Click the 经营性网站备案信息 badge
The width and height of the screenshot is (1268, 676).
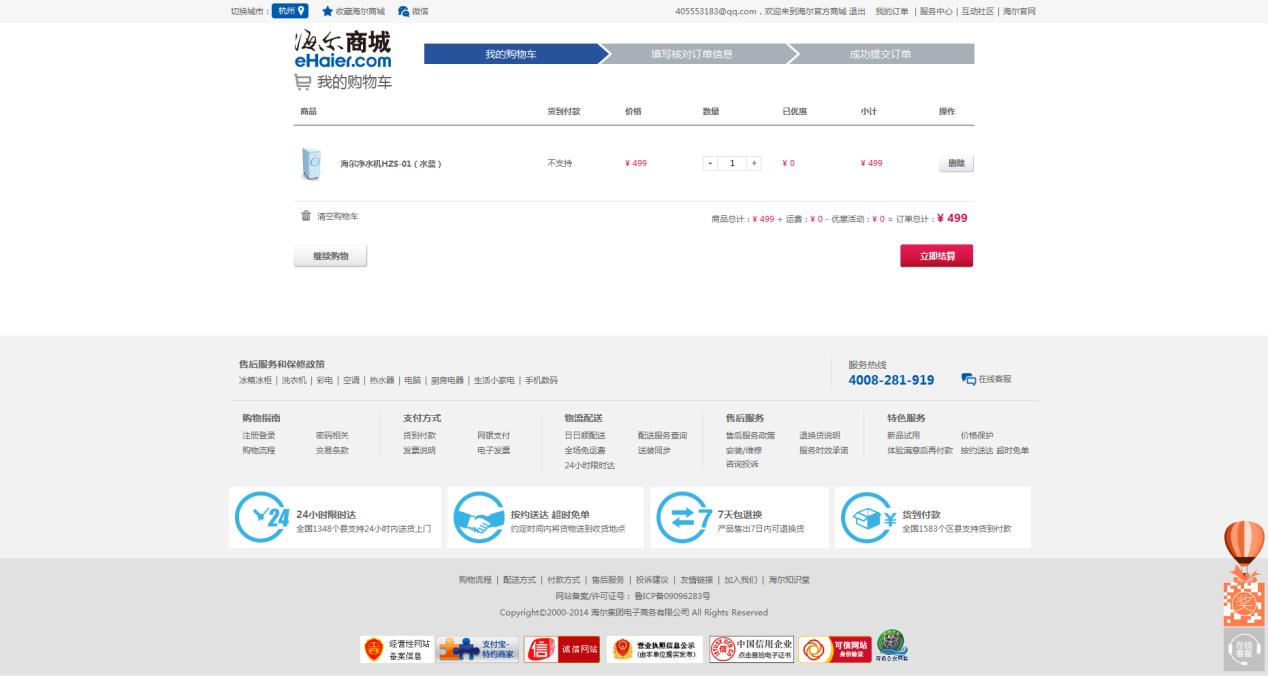(397, 649)
